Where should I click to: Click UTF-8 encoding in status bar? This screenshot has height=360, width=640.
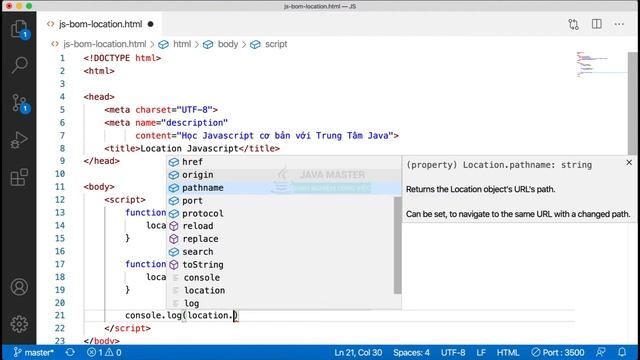click(453, 352)
